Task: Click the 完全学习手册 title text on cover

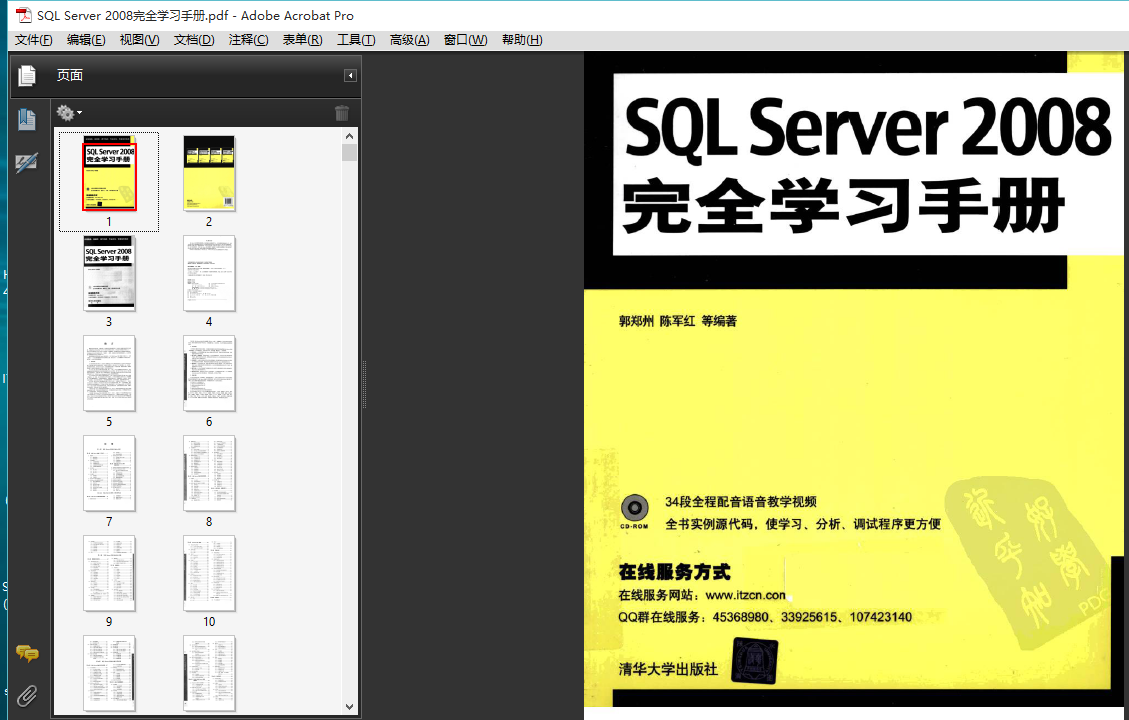Action: [843, 207]
